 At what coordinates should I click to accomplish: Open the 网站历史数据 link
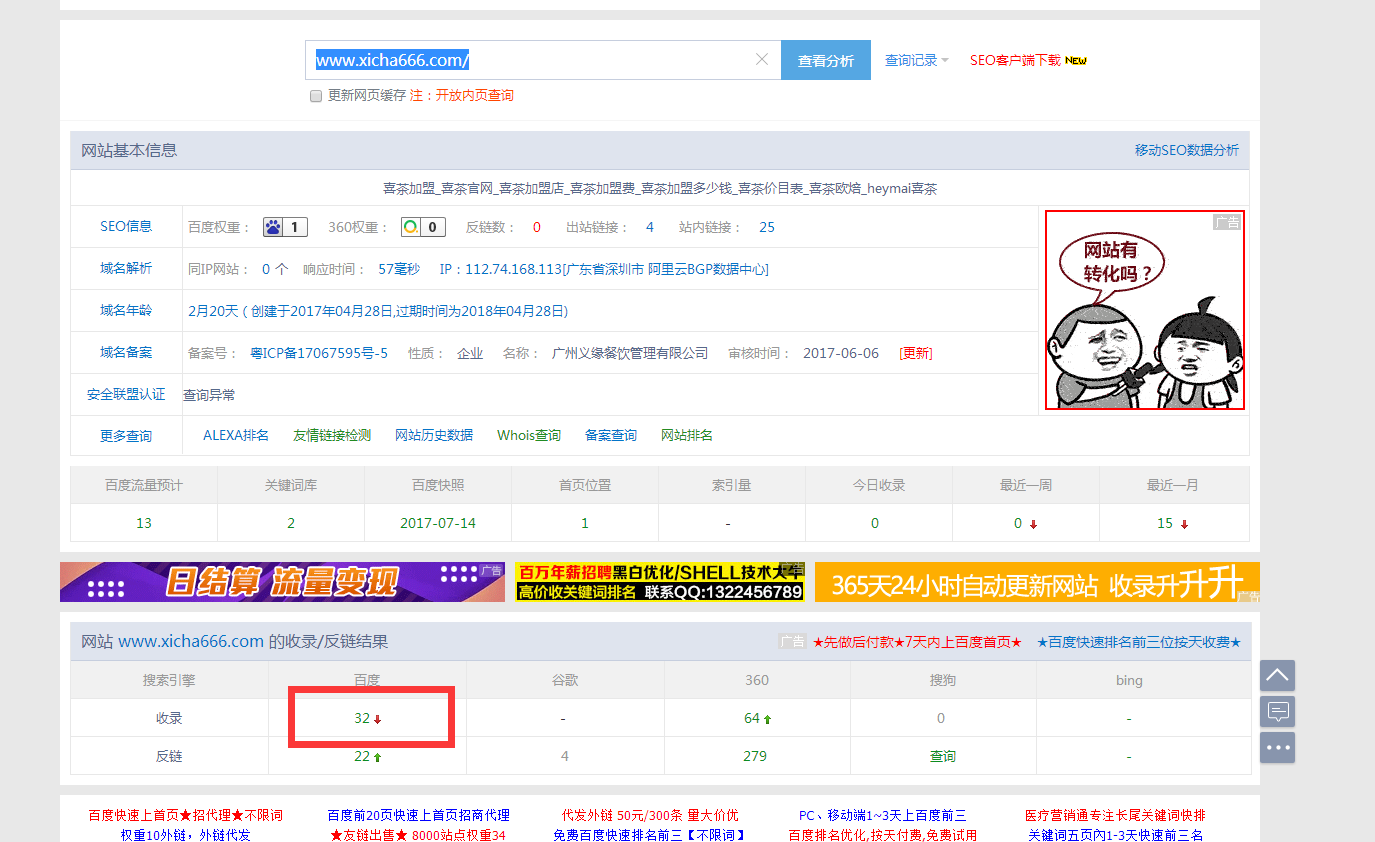[434, 435]
